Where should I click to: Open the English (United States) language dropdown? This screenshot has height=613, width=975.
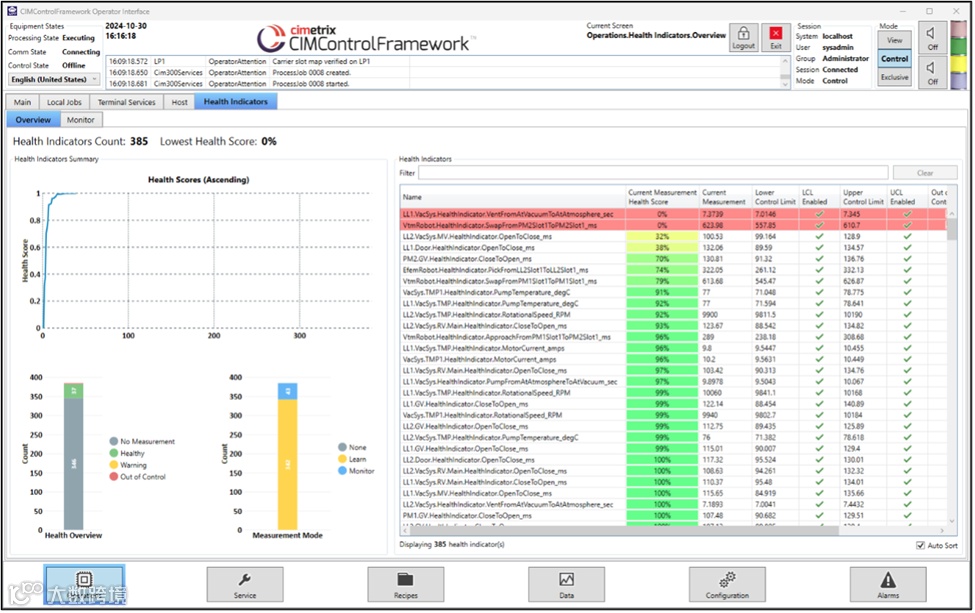click(x=54, y=80)
